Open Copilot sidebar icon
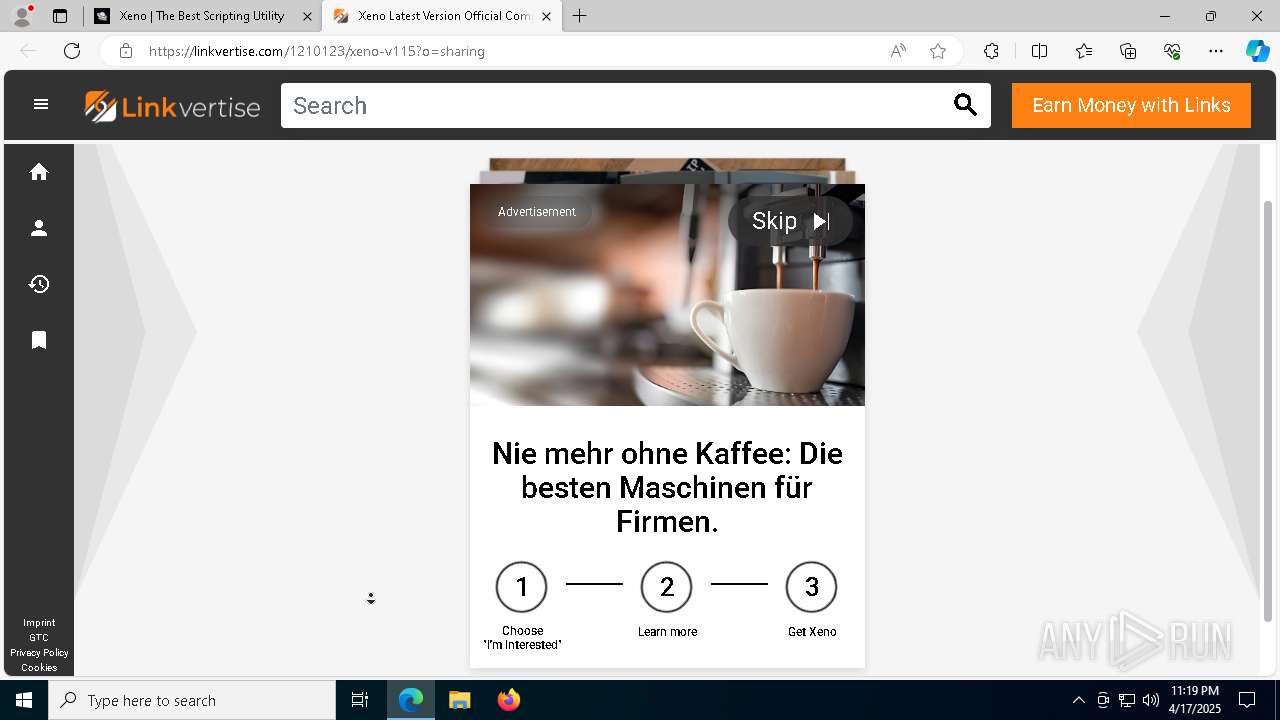This screenshot has height=720, width=1280. tap(1257, 51)
